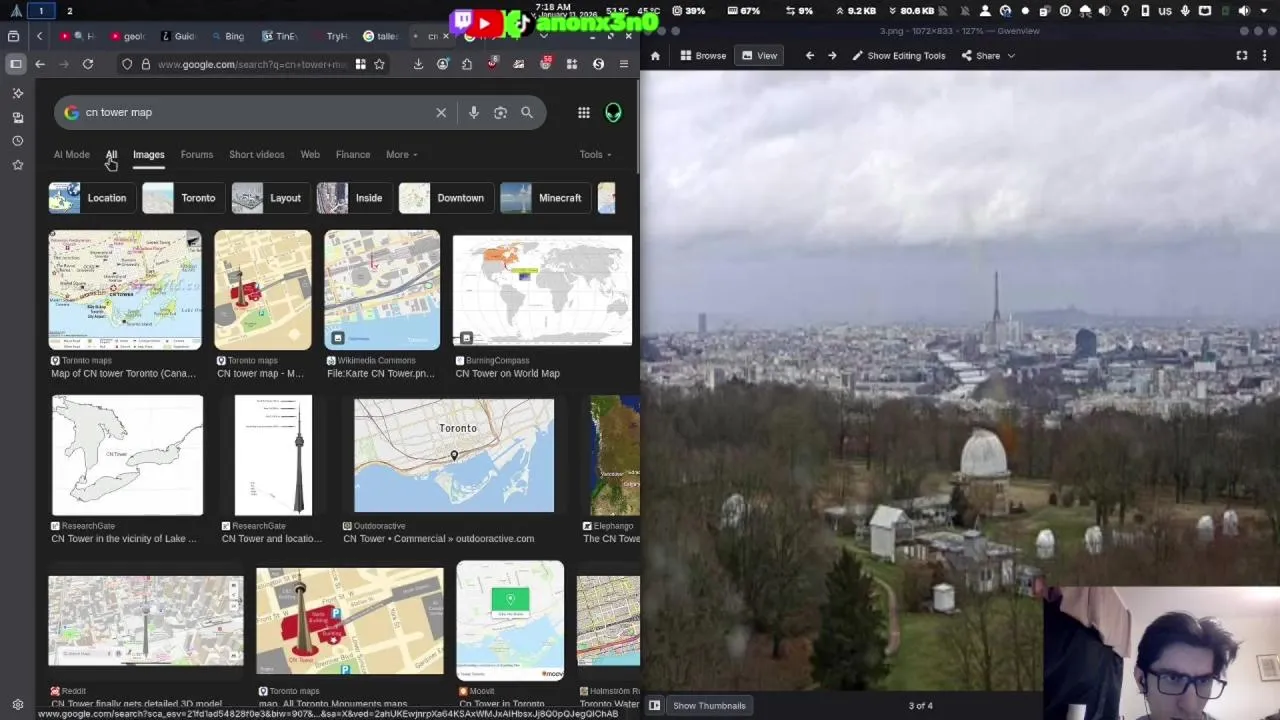Submit search with magnifier icon

click(x=527, y=112)
